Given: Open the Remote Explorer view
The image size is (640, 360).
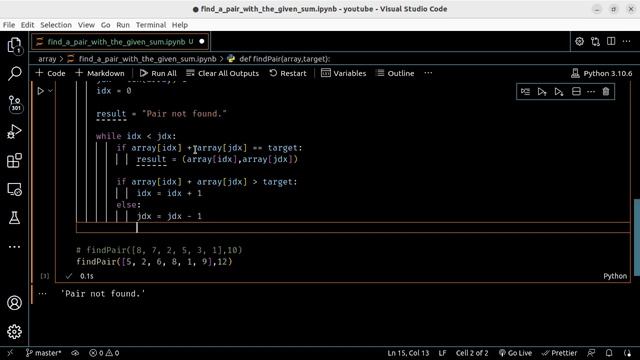Looking at the screenshot, I should point(14,189).
